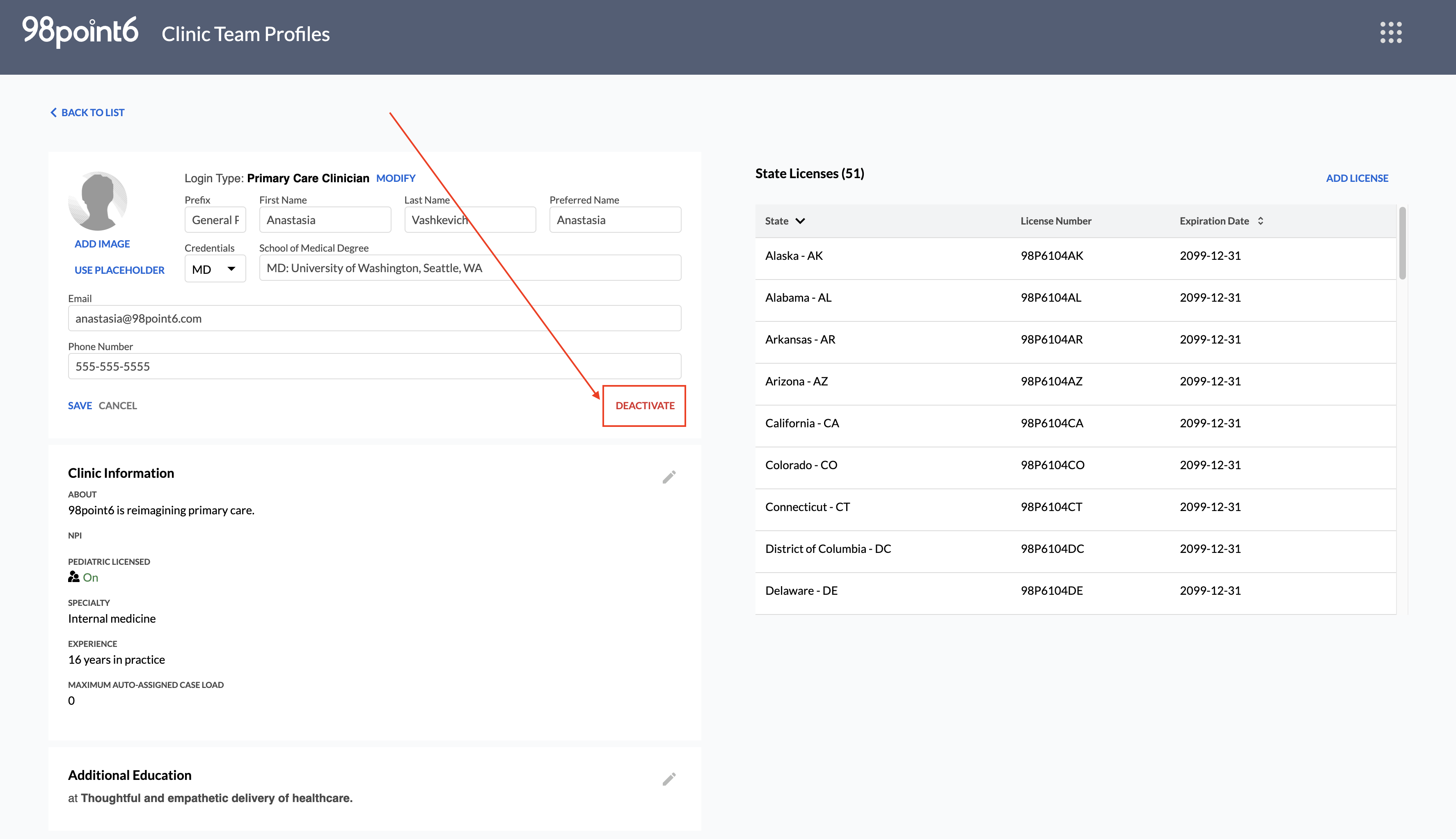The width and height of the screenshot is (1456, 839).
Task: Click license number 98P6104CA
Action: (x=1052, y=424)
